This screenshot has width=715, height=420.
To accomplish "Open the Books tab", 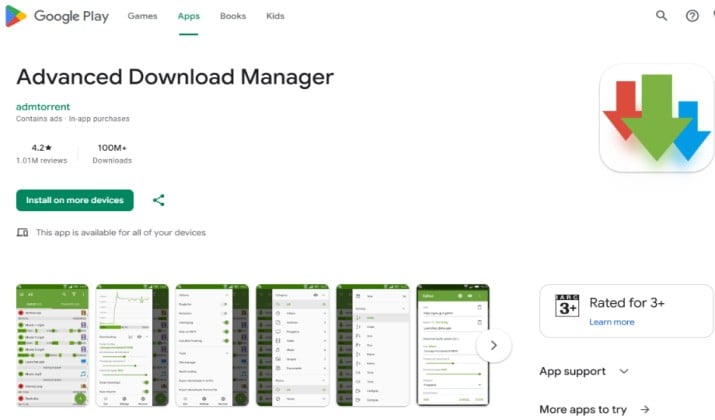I will (x=233, y=16).
